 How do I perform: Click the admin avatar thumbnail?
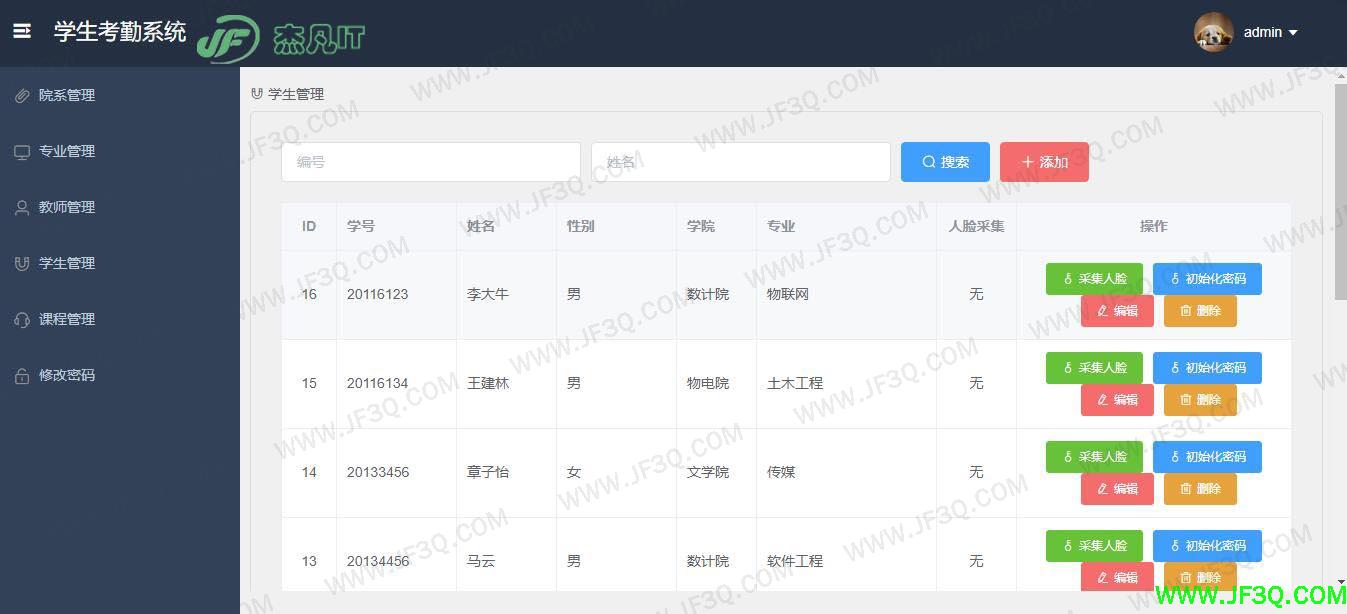[x=1212, y=31]
